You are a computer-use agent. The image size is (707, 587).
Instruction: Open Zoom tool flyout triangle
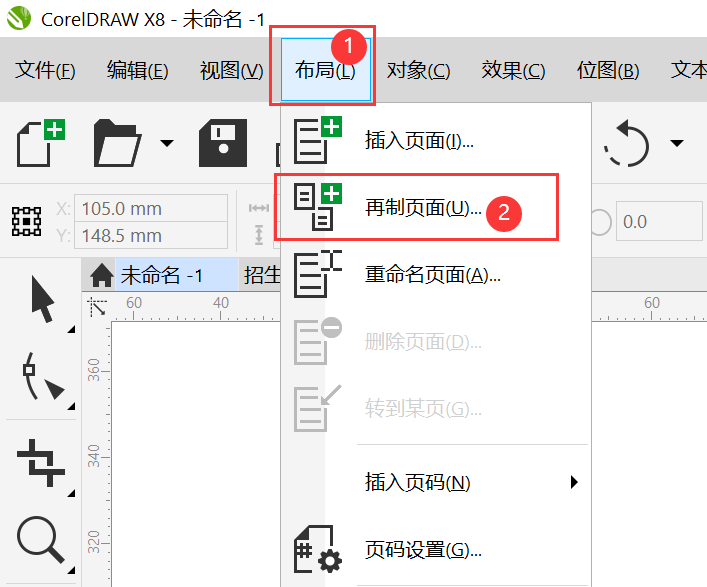click(x=71, y=570)
